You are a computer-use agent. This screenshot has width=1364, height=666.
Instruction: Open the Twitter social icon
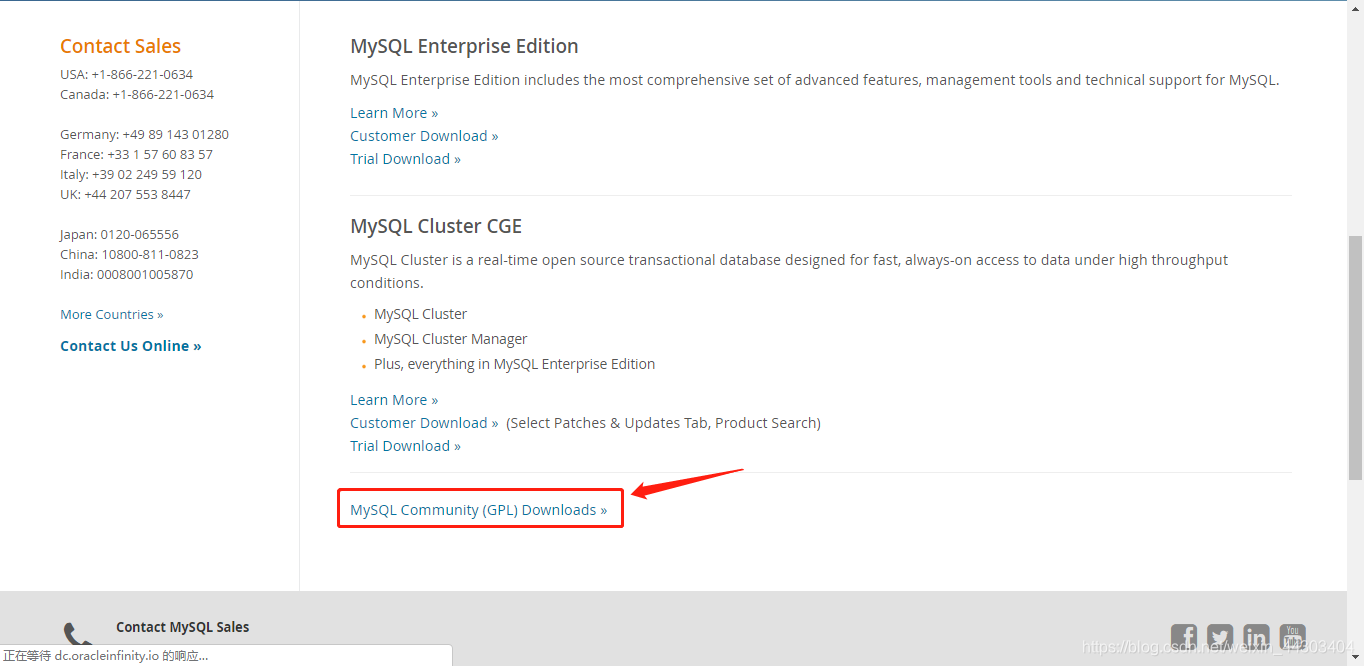[1220, 637]
